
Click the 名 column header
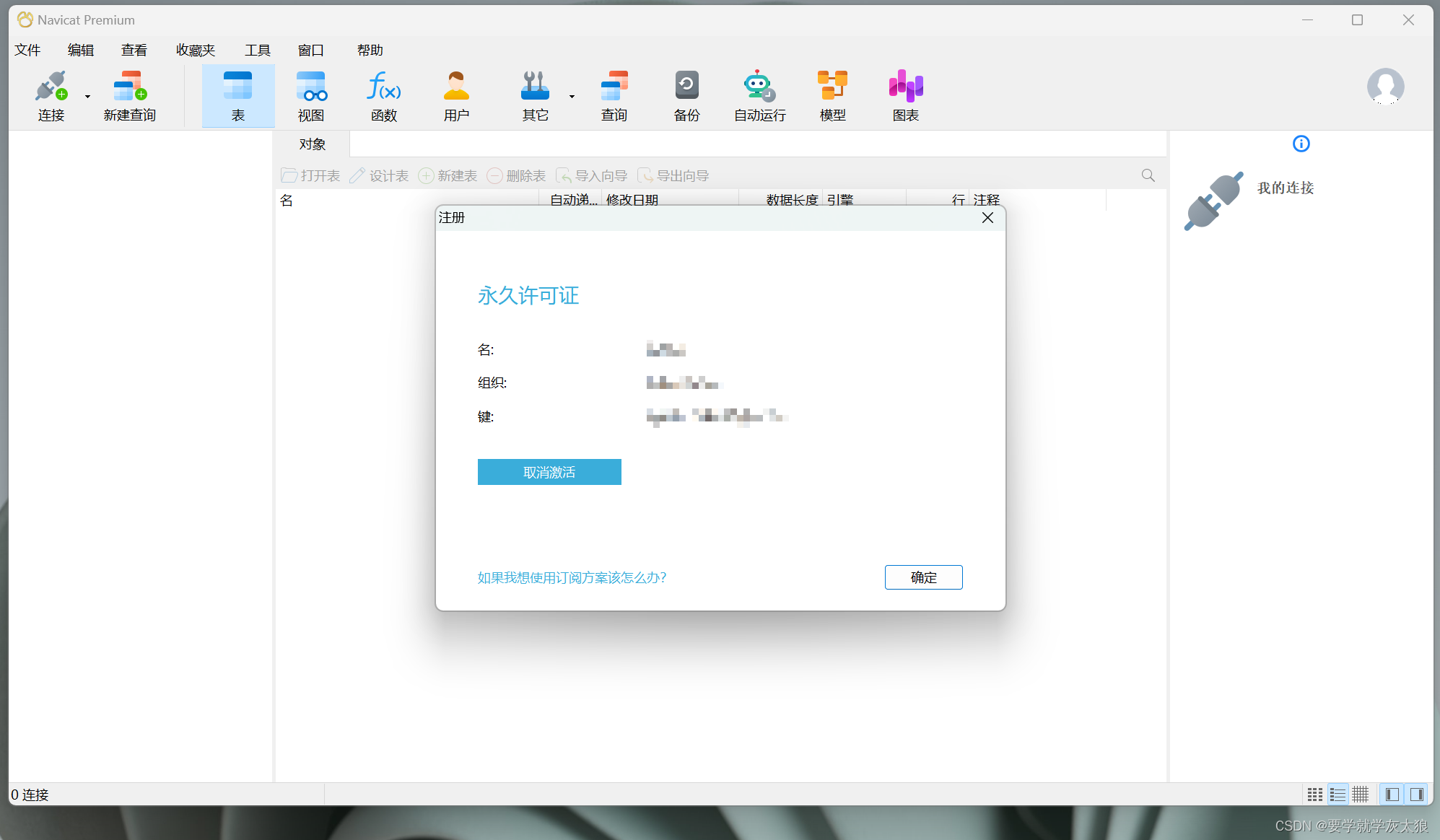[x=407, y=200]
